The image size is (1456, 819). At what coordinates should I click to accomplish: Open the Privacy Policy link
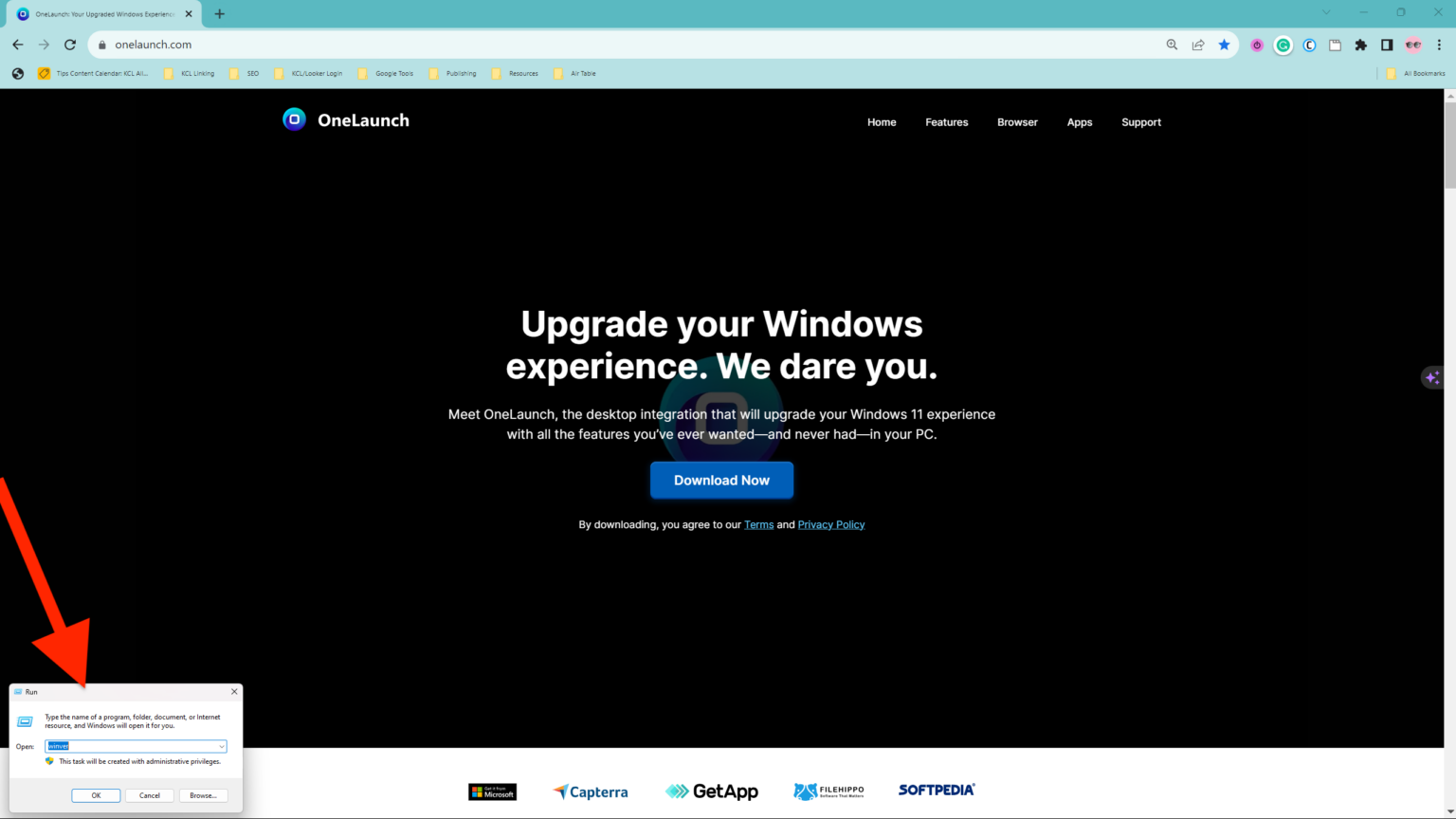point(831,524)
